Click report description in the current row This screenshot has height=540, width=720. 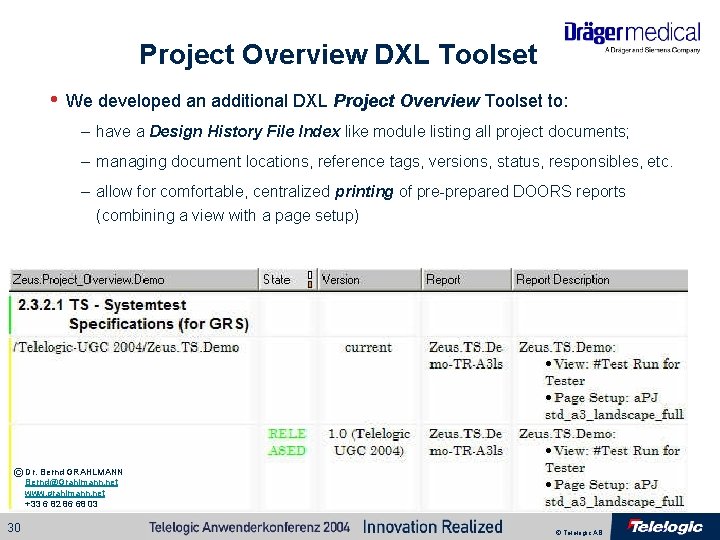pyautogui.click(x=601, y=381)
